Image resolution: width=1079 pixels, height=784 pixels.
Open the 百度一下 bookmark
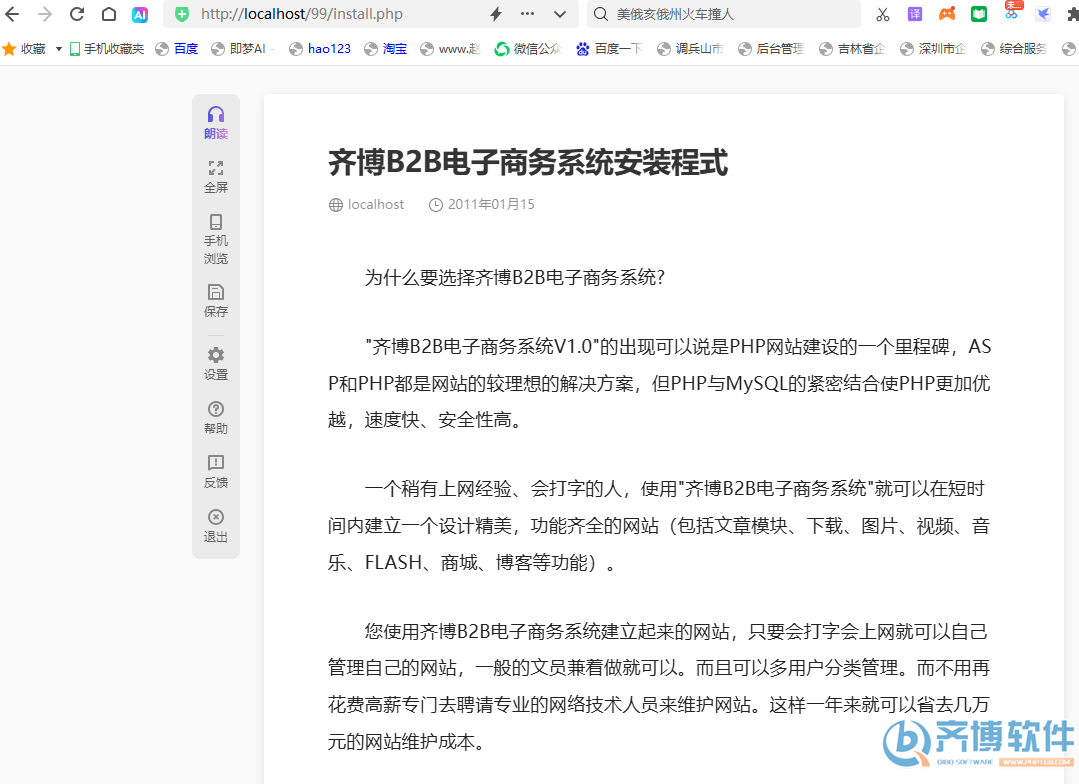(x=609, y=49)
